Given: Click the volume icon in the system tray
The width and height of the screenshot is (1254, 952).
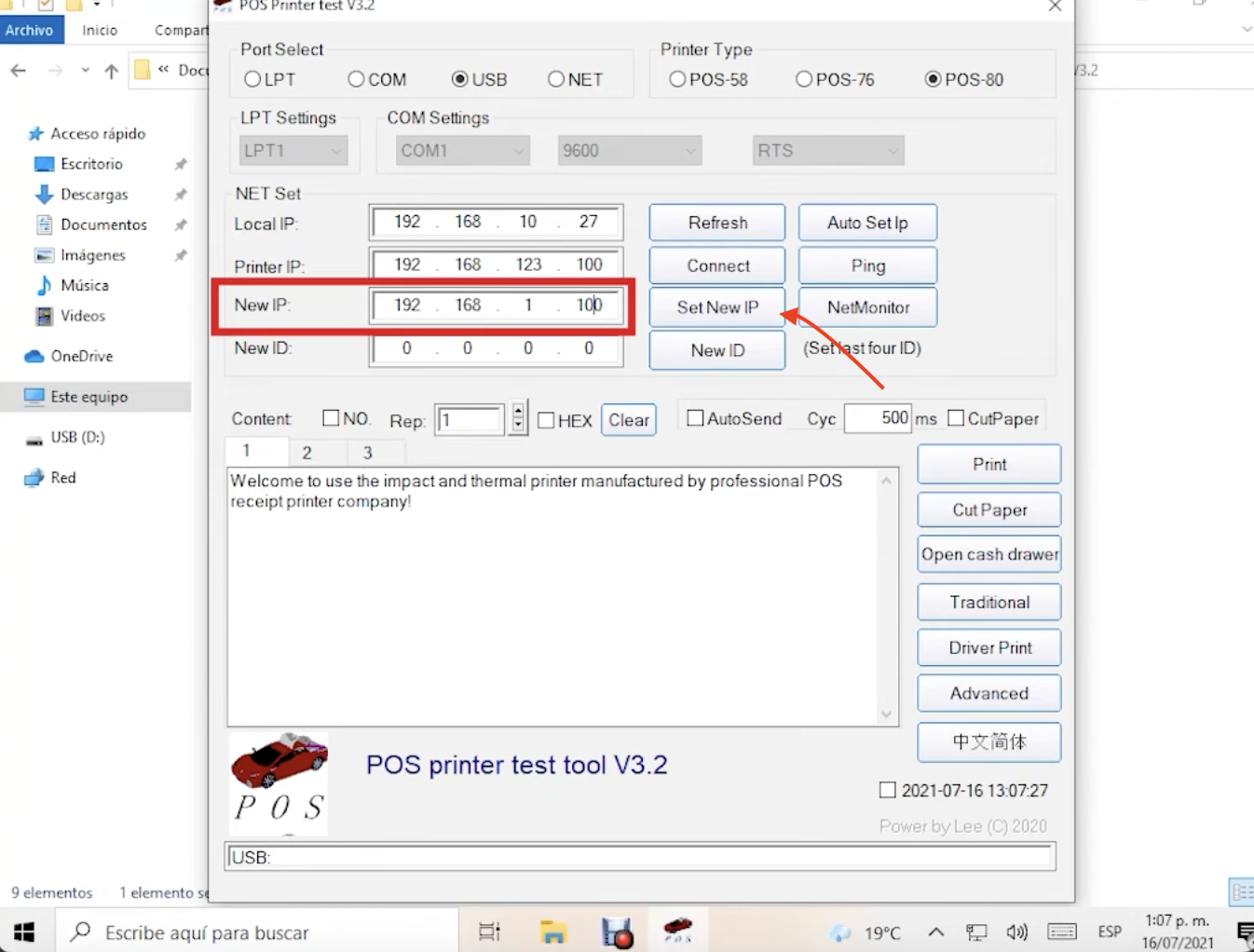Looking at the screenshot, I should [1017, 932].
